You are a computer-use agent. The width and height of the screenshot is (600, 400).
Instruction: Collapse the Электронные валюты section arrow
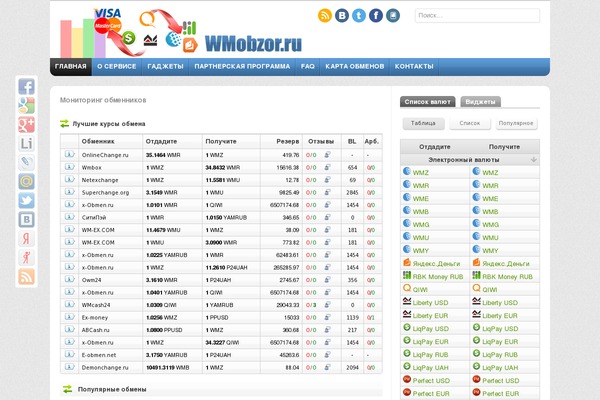click(533, 160)
